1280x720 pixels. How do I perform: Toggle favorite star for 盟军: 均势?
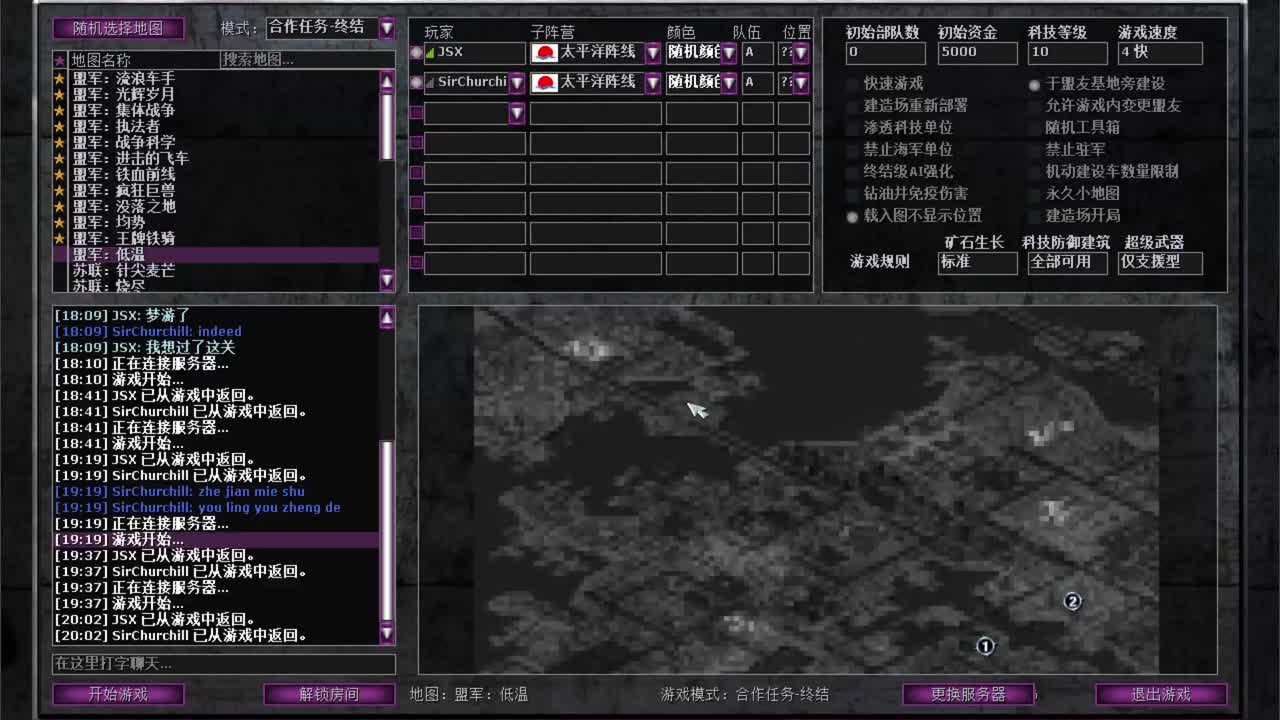click(60, 222)
